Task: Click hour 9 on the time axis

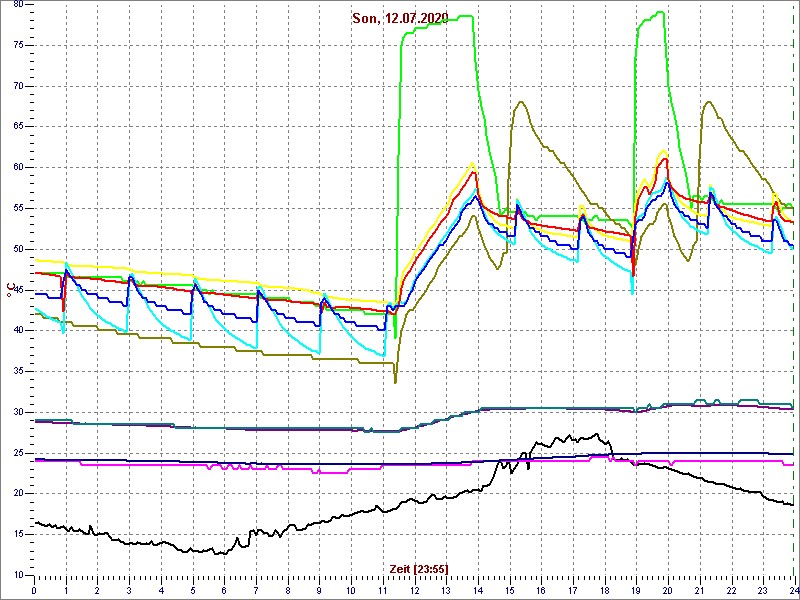Action: click(319, 590)
